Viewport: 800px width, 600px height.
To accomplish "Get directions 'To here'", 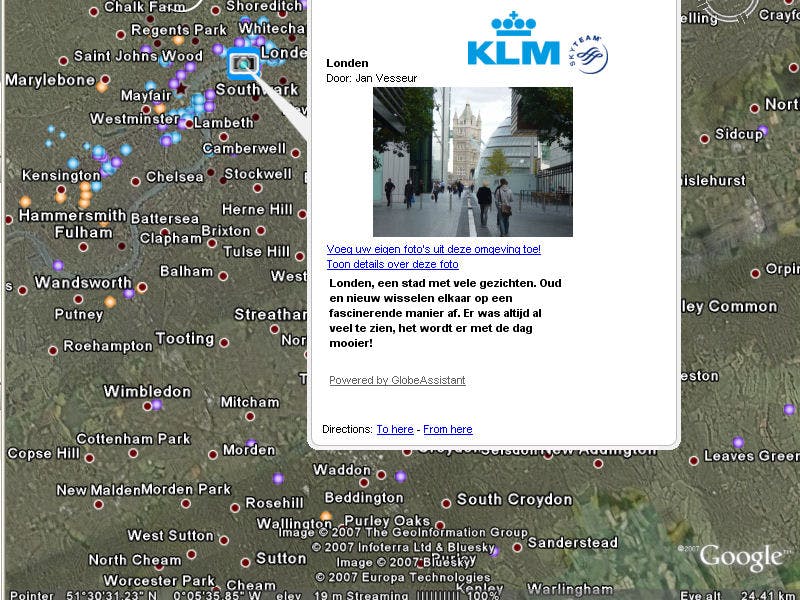I will 395,429.
